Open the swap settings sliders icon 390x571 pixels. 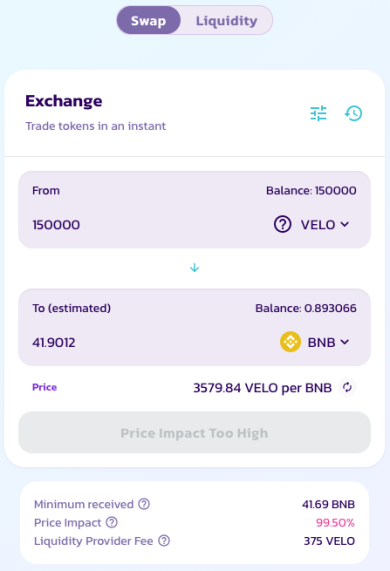coord(318,113)
